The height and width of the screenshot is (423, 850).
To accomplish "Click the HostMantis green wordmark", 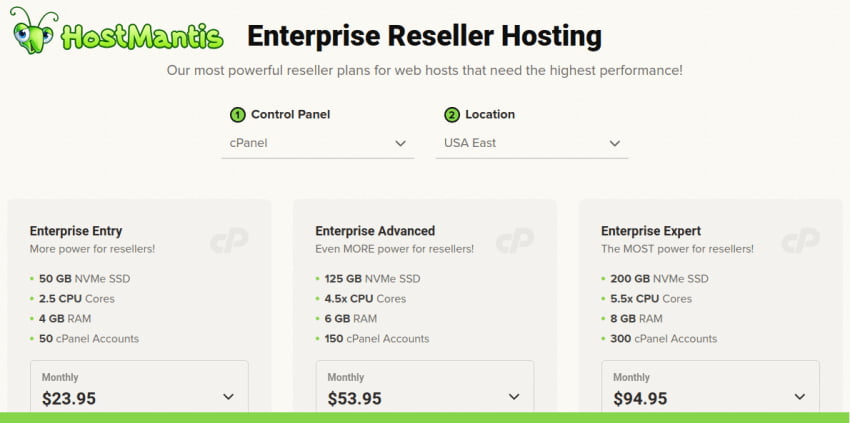I will (x=142, y=37).
